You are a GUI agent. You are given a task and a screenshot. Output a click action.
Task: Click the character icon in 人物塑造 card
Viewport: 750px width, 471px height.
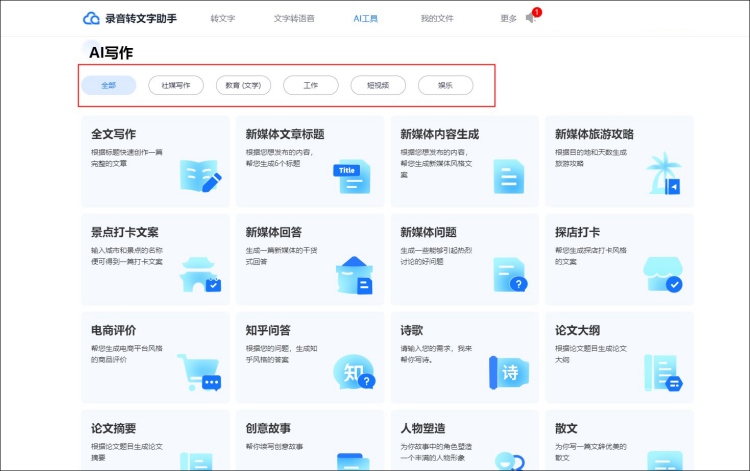[x=510, y=461]
